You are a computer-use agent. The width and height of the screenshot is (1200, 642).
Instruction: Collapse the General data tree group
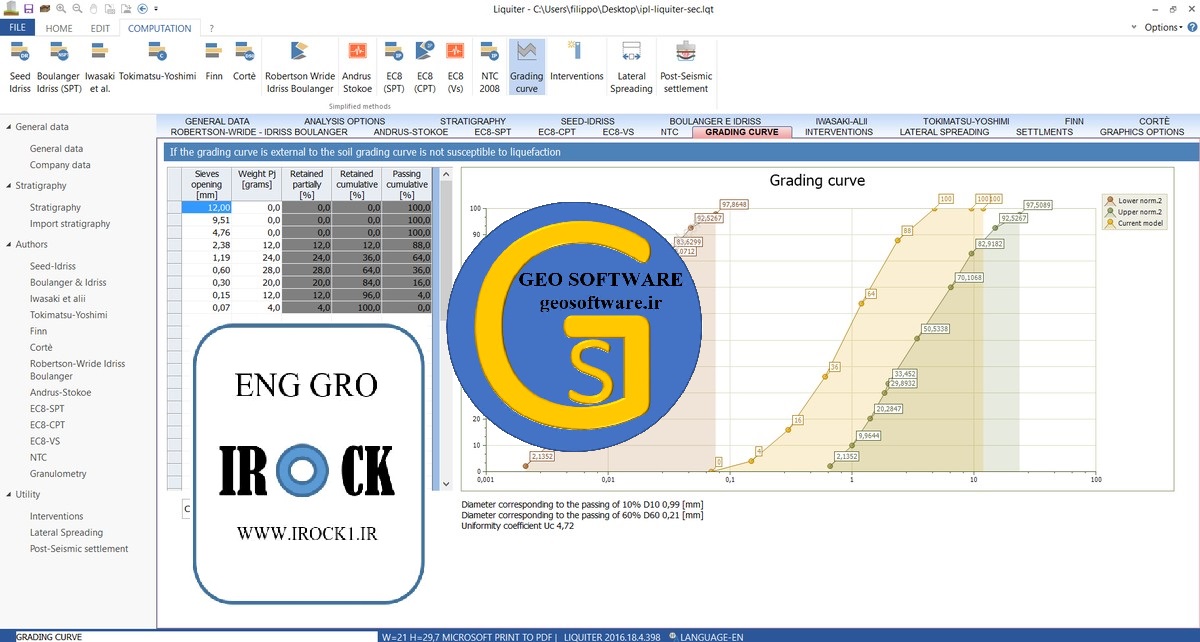[9, 127]
